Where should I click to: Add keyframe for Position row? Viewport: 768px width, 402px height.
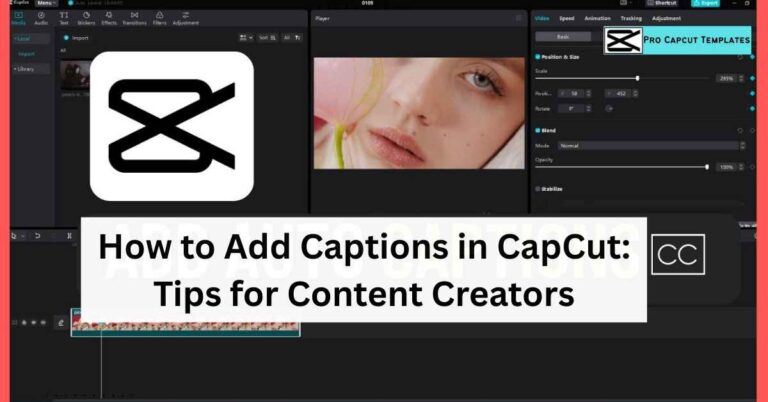click(x=752, y=93)
